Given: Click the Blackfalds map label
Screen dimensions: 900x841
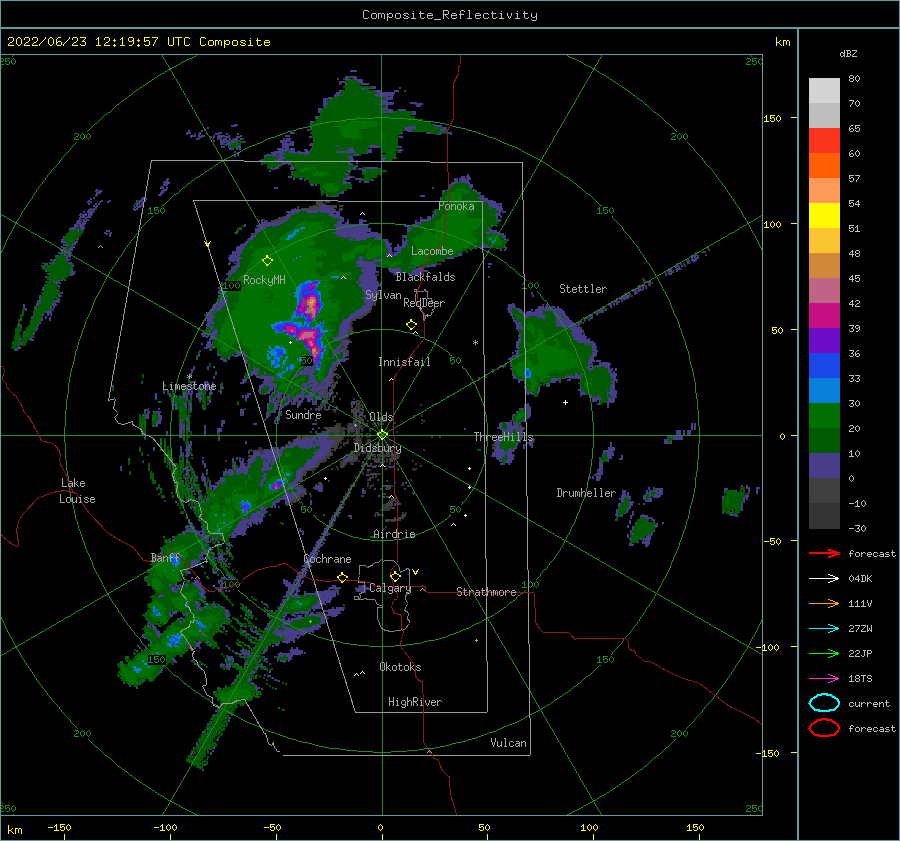Looking at the screenshot, I should point(425,277).
